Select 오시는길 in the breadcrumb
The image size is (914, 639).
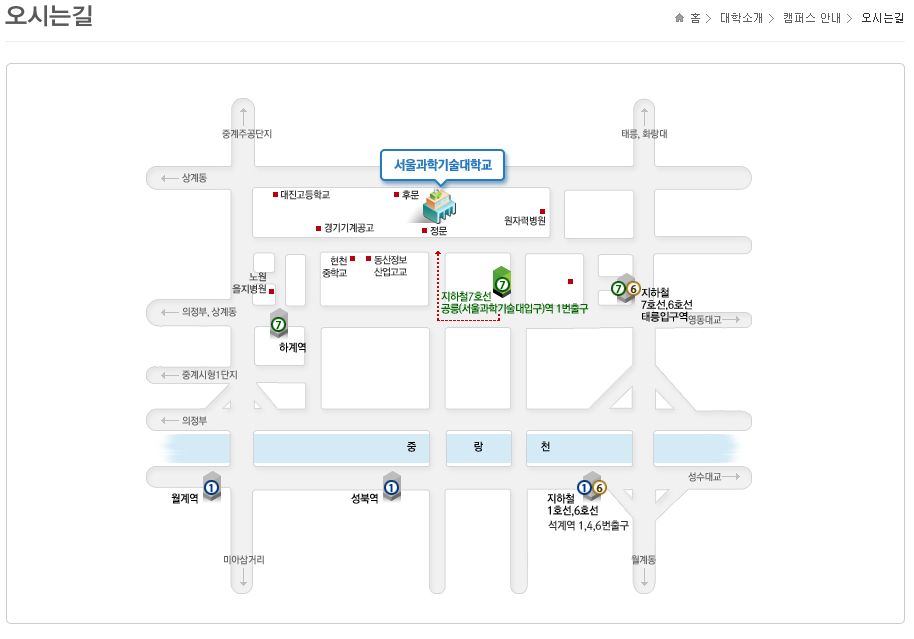point(882,18)
